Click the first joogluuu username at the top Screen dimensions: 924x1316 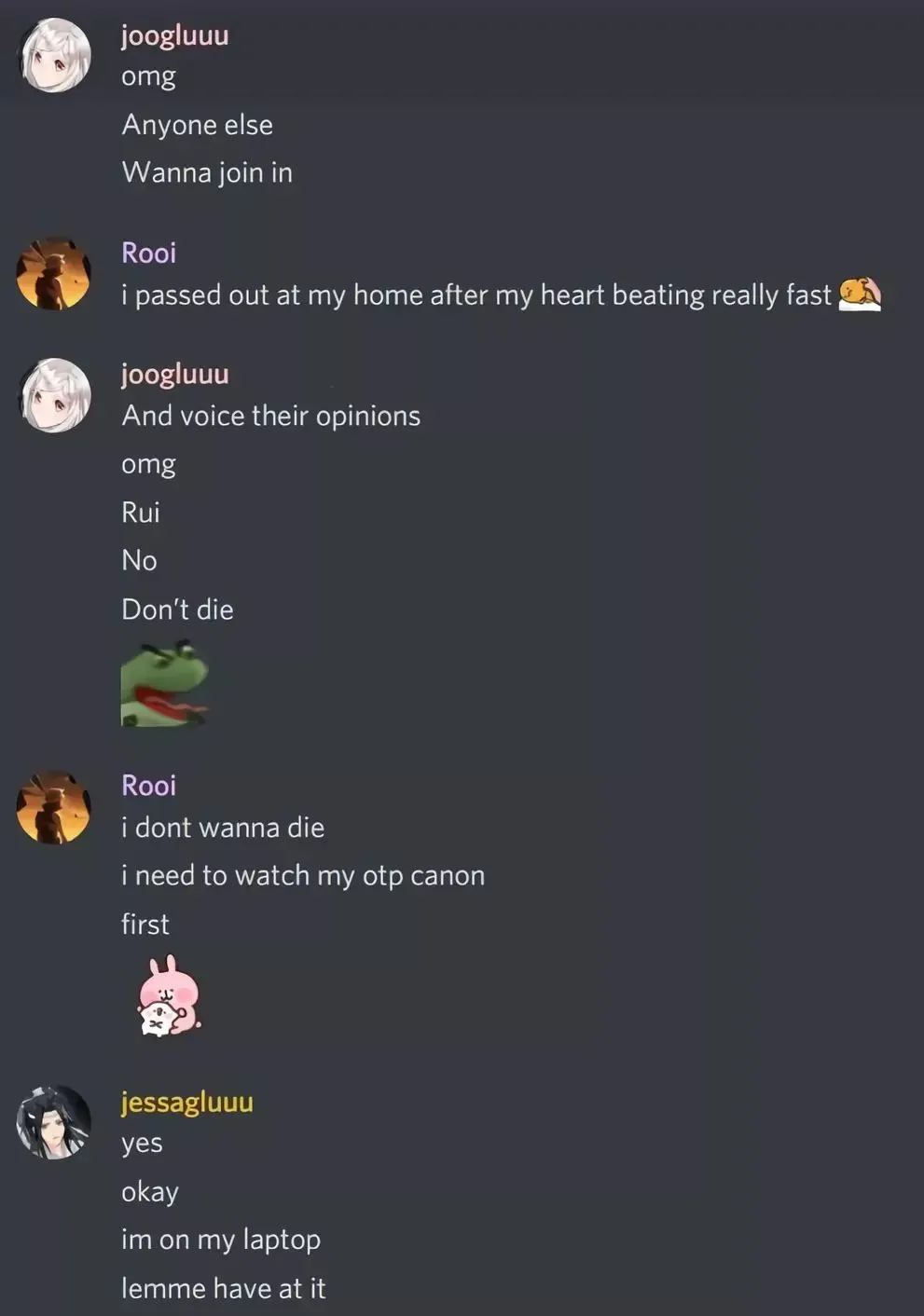175,35
